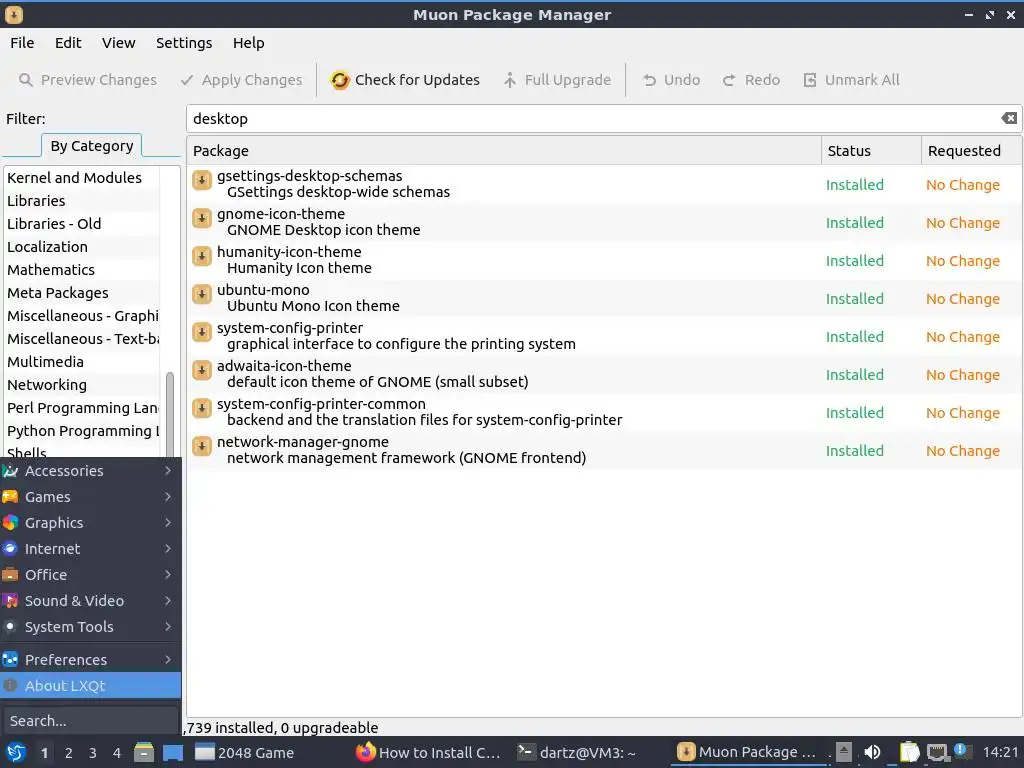Screen dimensions: 1024x768
Task: Click the start menu Search field
Action: click(90, 721)
